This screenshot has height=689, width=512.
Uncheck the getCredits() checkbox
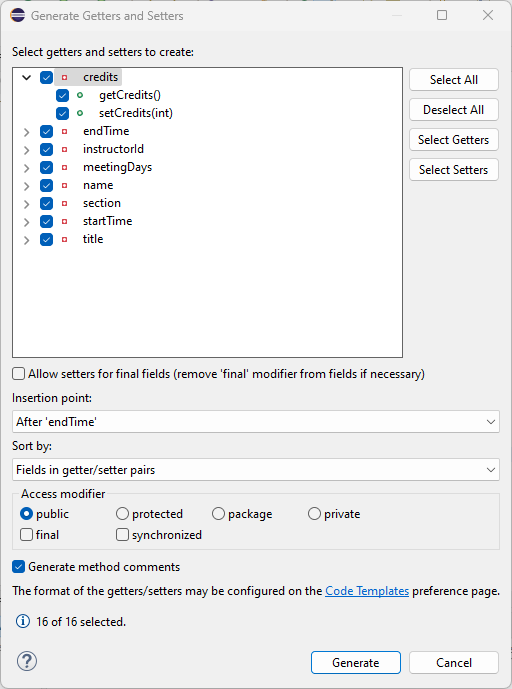[62, 95]
